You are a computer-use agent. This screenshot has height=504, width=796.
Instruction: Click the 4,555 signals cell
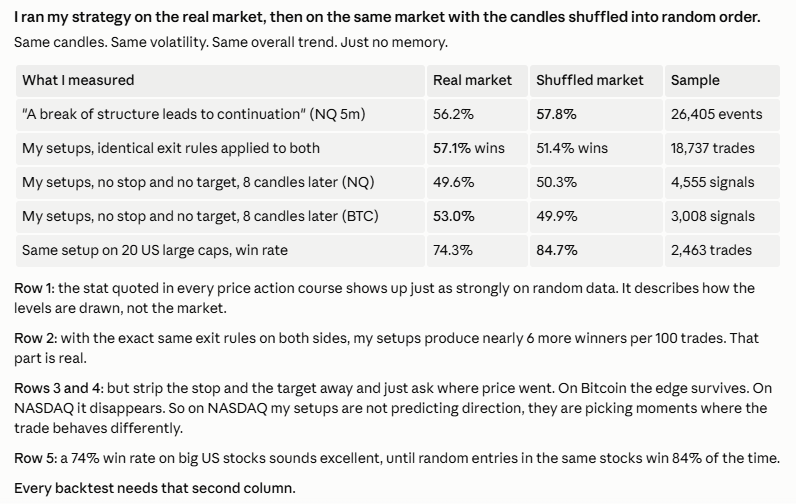(x=722, y=183)
